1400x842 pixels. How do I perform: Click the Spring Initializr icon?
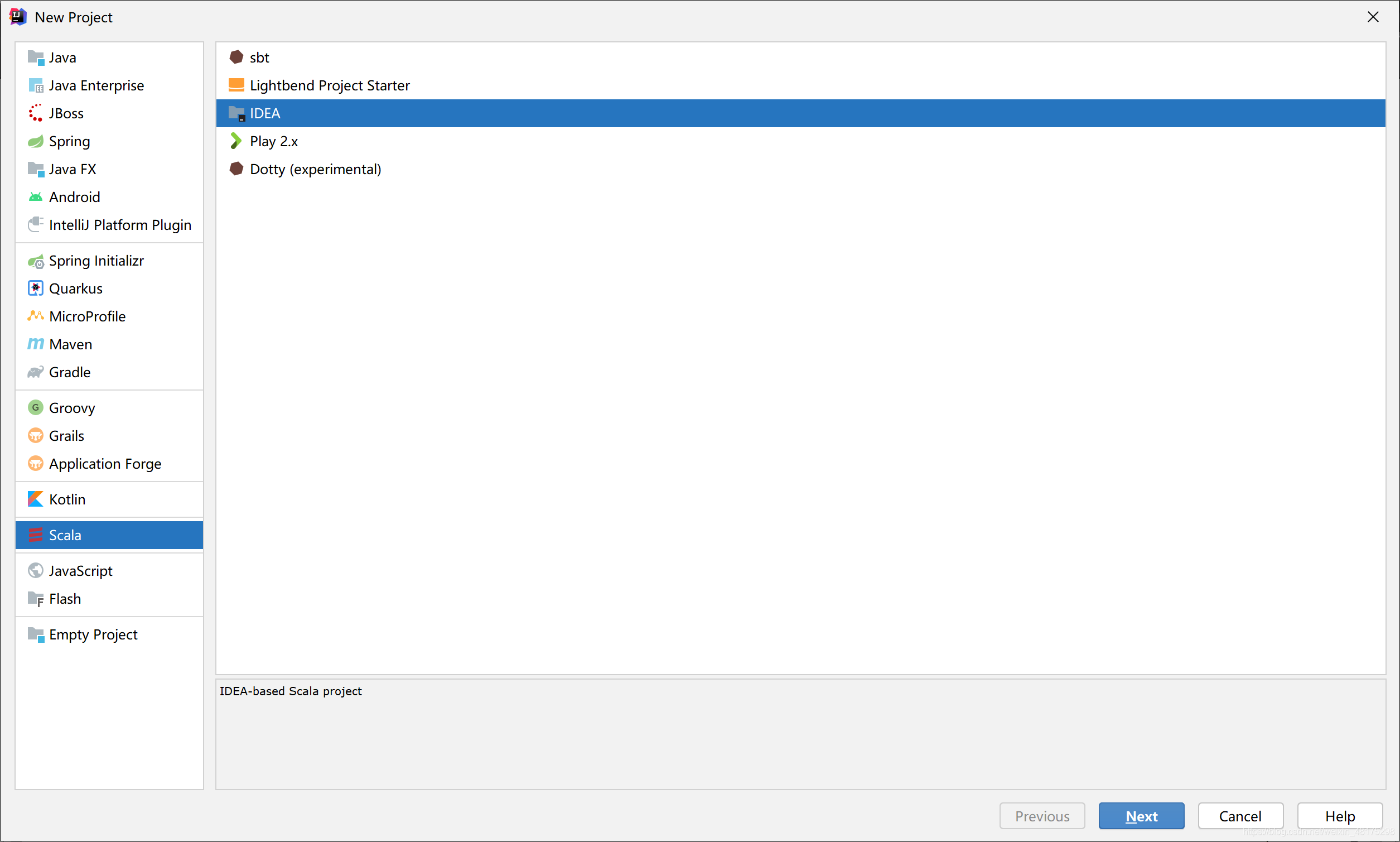click(36, 261)
